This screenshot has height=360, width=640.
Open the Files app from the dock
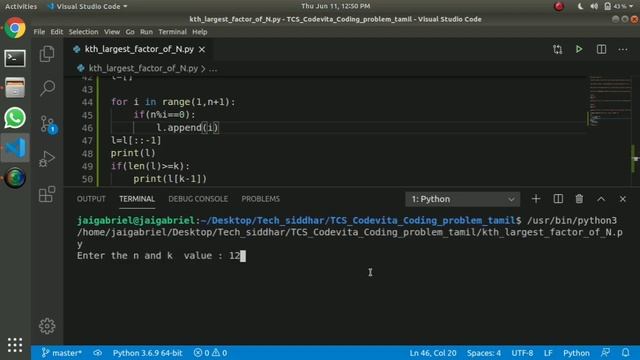(15, 88)
